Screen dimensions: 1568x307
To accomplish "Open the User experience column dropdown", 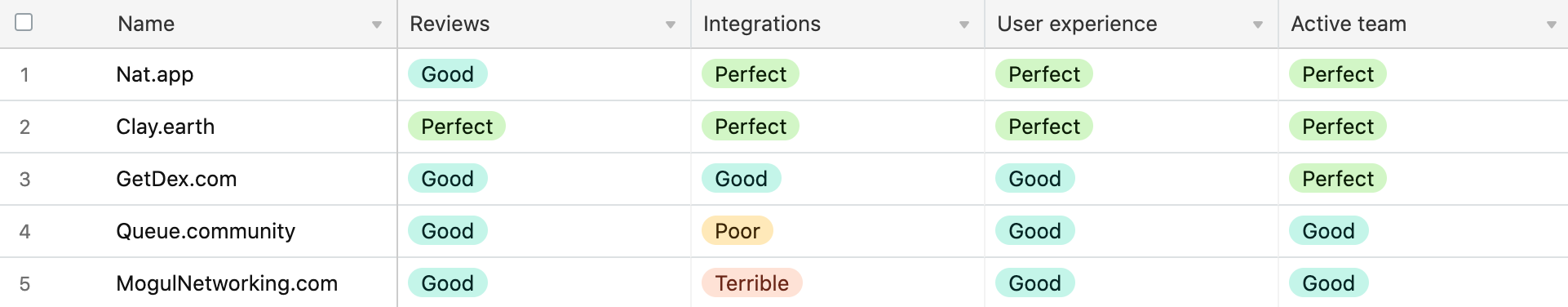I will 1258,24.
